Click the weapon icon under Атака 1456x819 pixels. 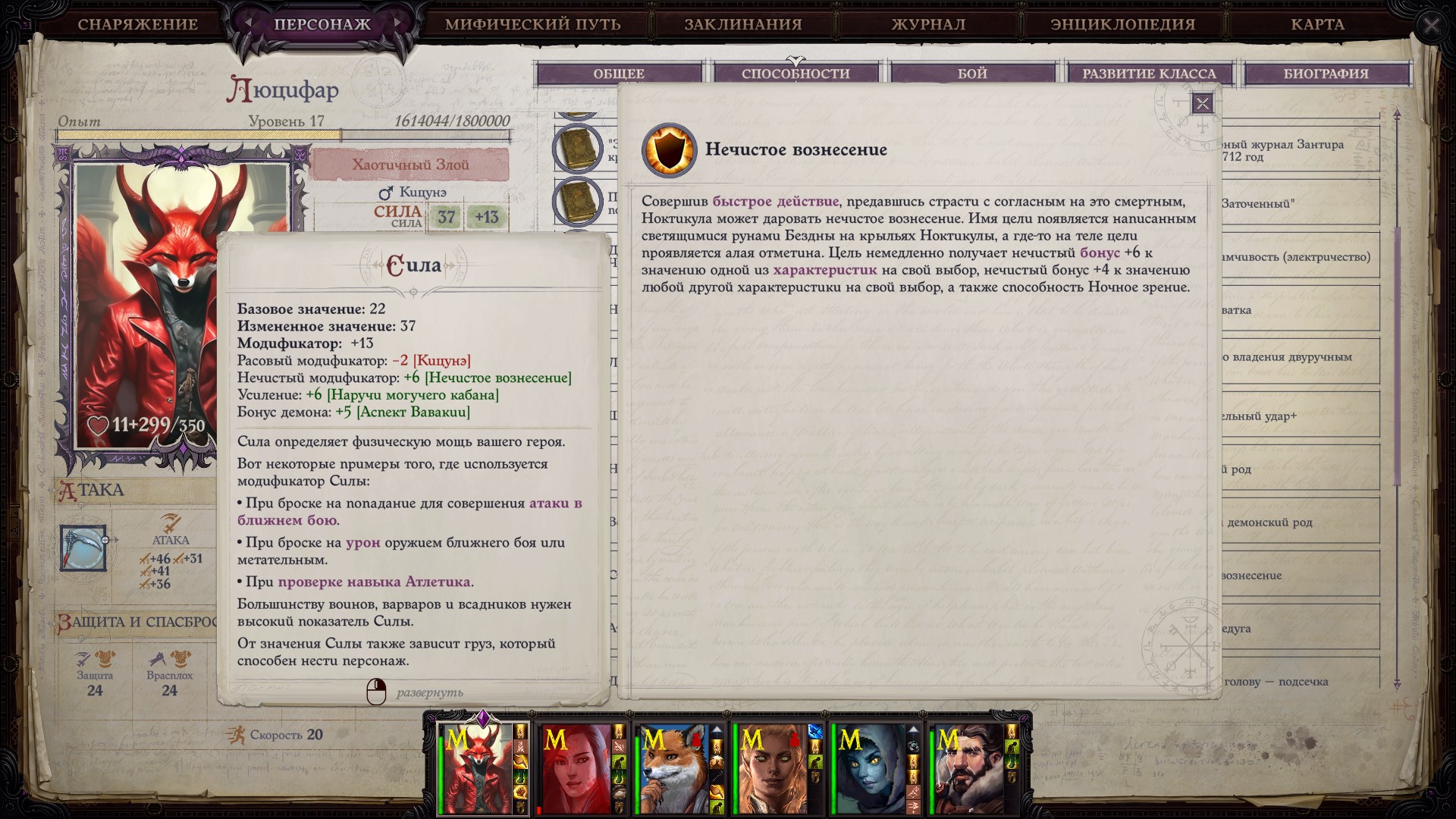pos(83,548)
